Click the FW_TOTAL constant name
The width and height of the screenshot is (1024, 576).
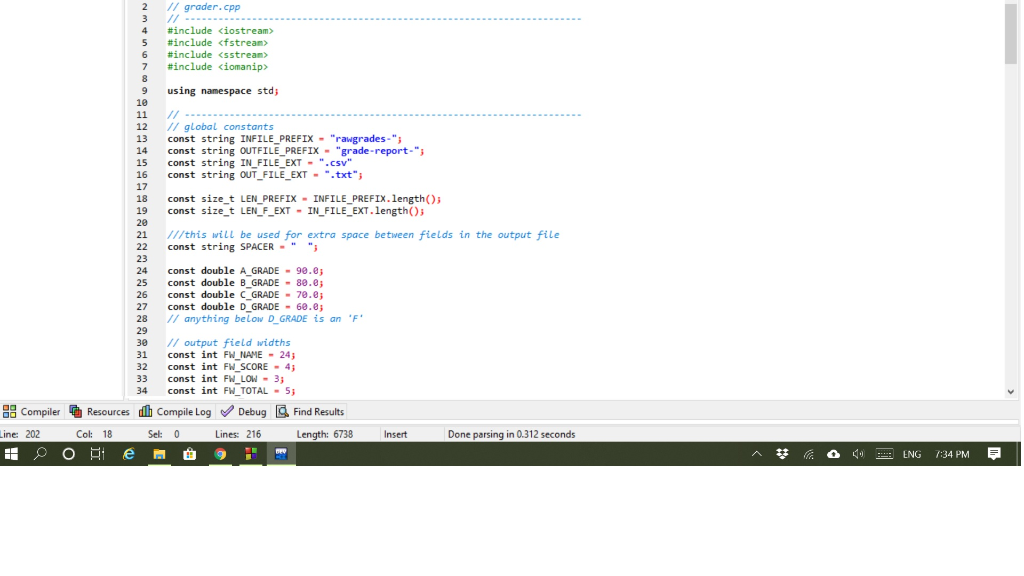coord(246,391)
